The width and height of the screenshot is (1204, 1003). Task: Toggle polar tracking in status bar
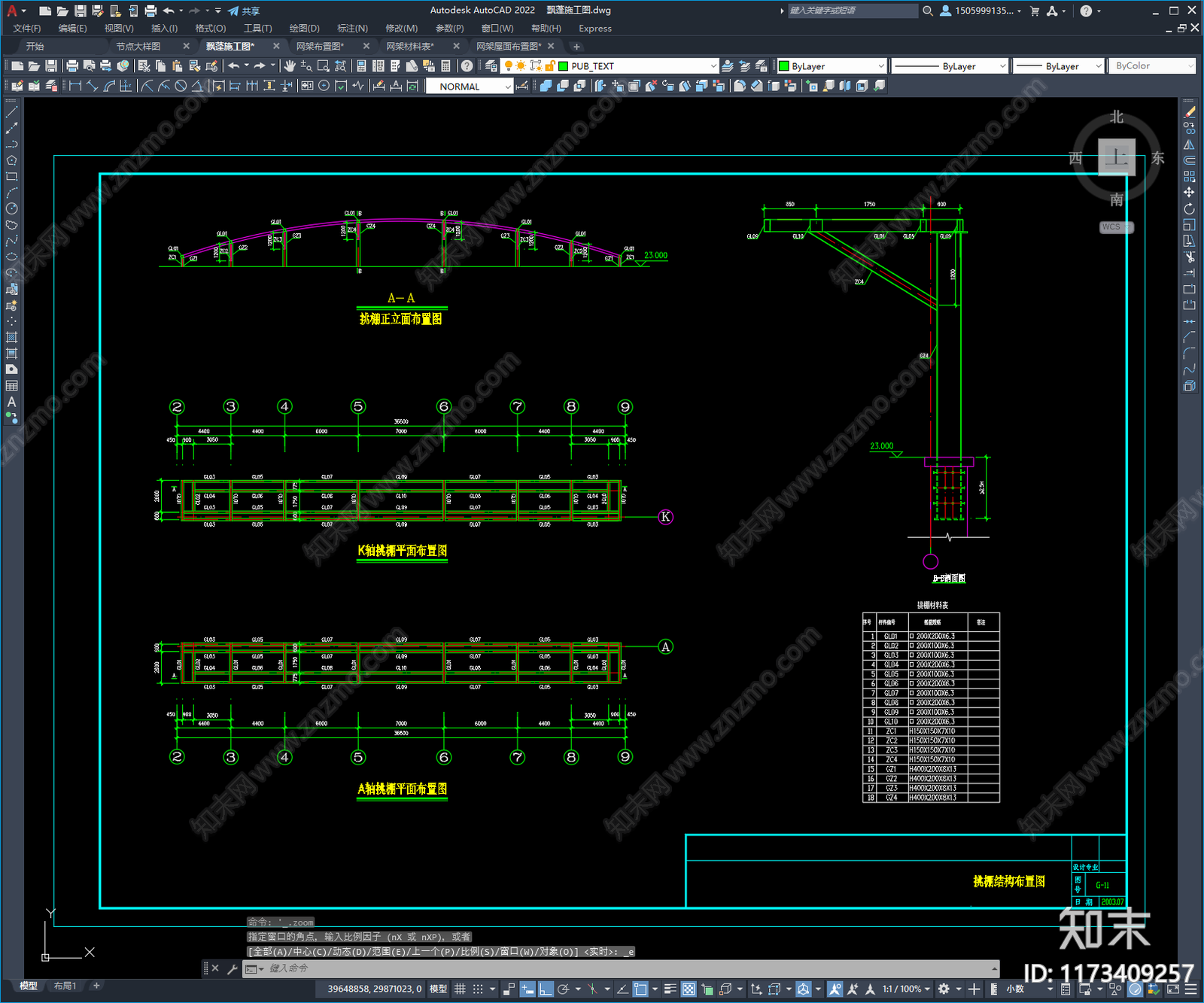[x=563, y=989]
